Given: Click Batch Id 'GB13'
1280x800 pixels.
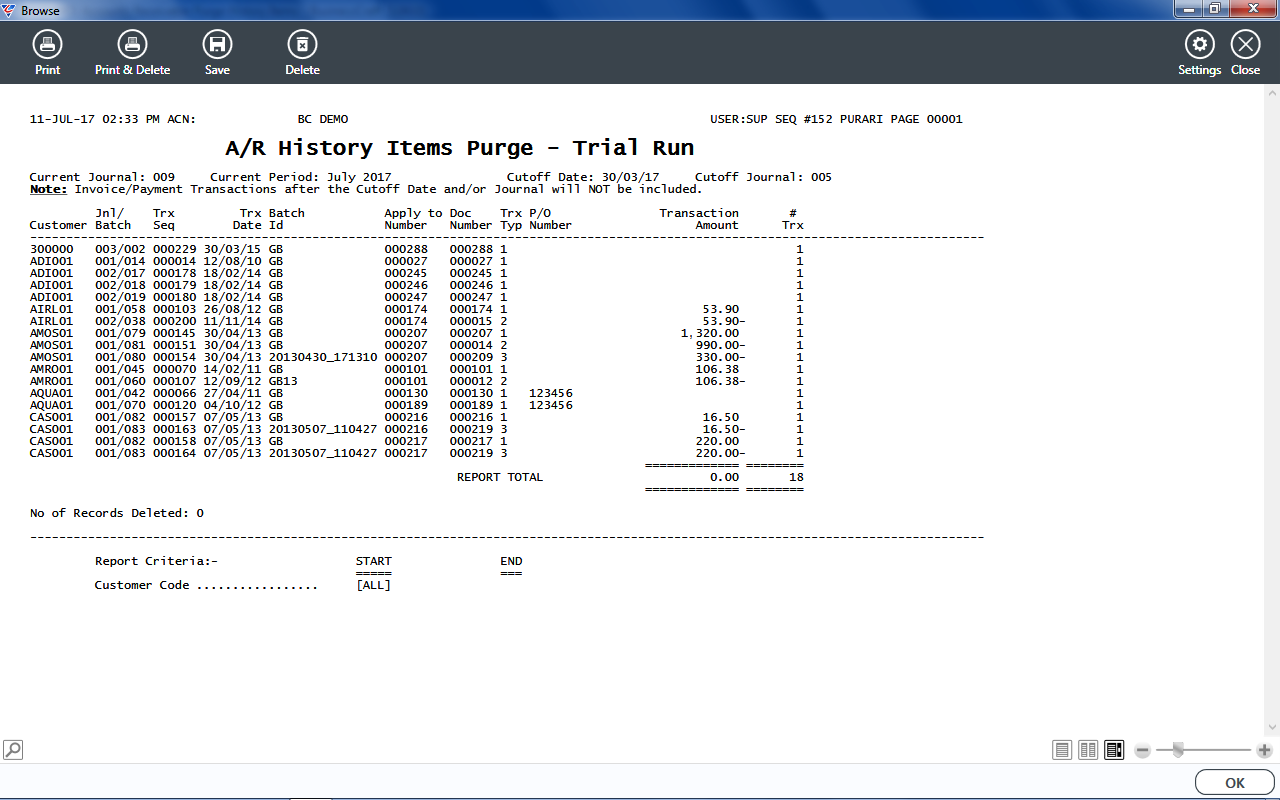Looking at the screenshot, I should point(283,381).
